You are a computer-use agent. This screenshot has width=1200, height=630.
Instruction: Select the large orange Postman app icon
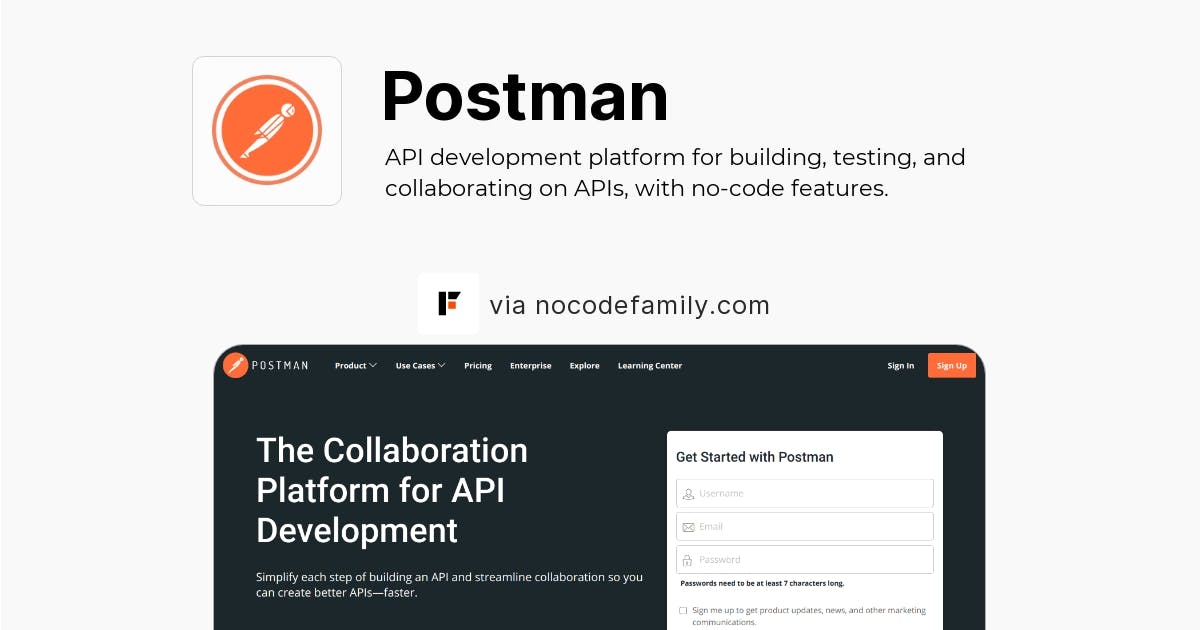click(x=266, y=130)
